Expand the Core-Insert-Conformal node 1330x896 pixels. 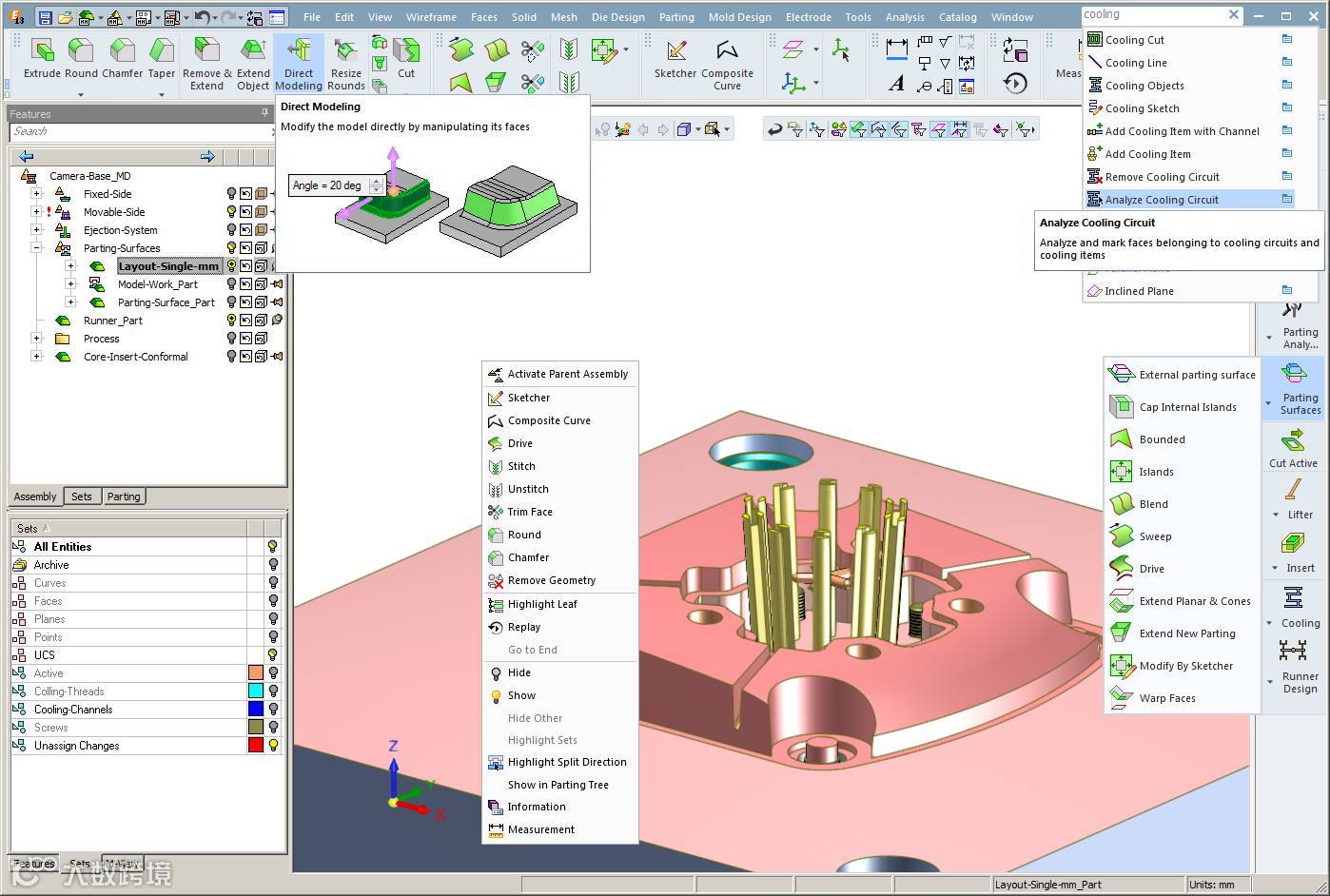point(36,357)
